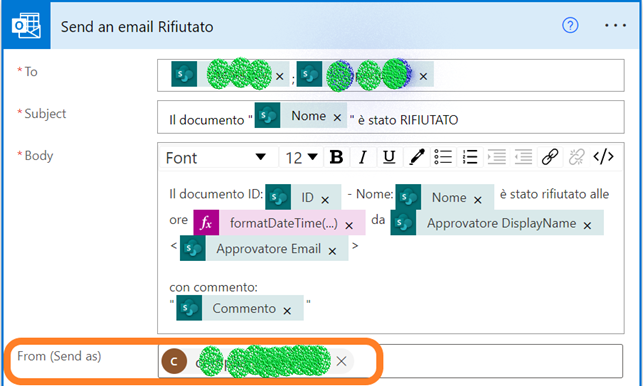Click the SharePoint icon on ID token
The image size is (643, 386).
click(x=278, y=197)
